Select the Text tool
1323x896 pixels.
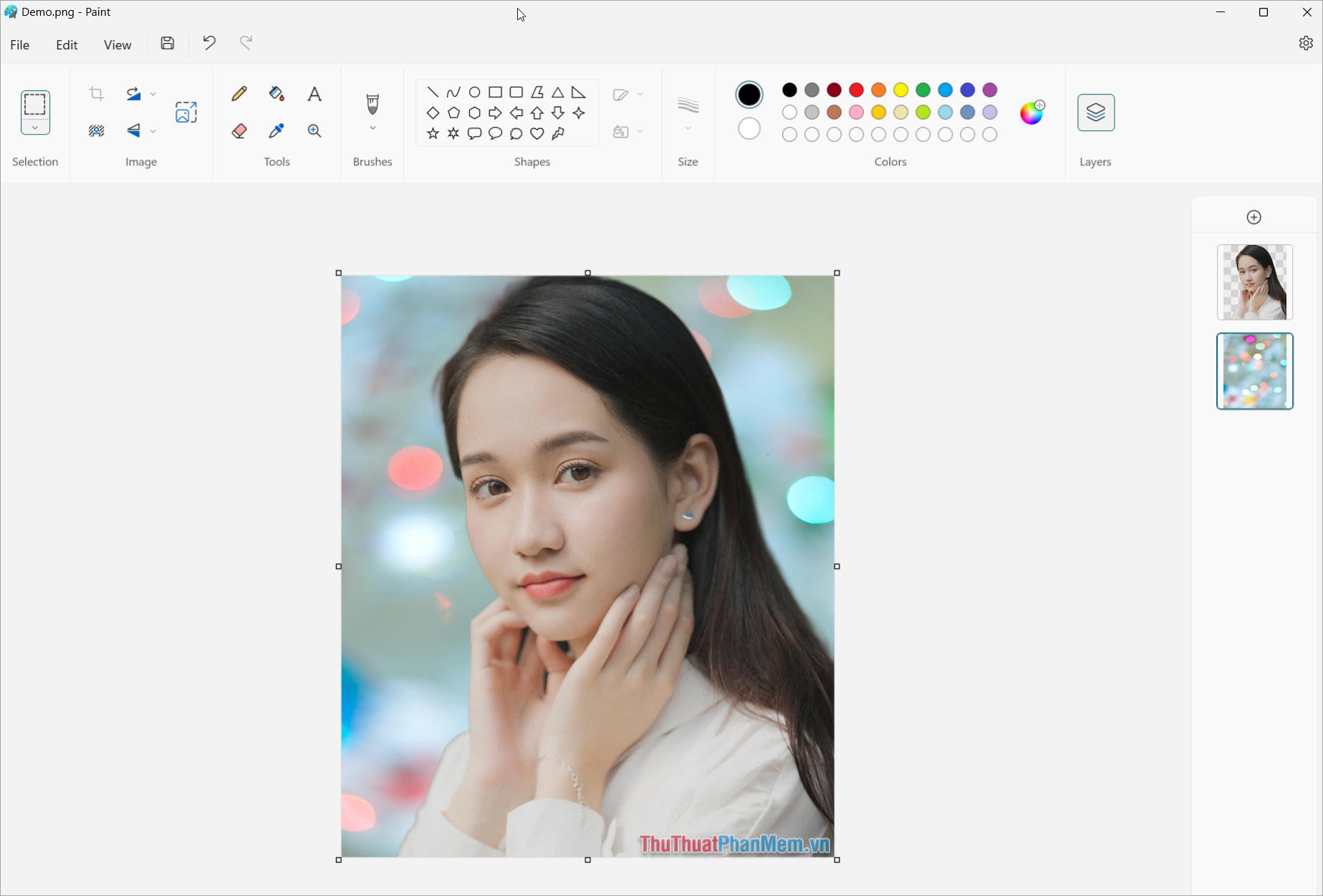pos(314,94)
